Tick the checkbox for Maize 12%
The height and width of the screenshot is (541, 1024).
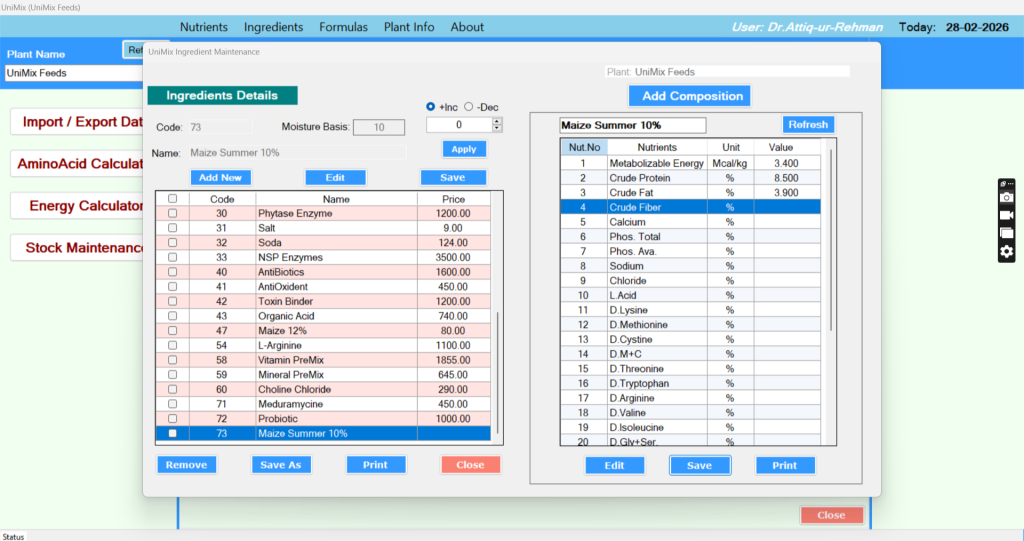(172, 331)
